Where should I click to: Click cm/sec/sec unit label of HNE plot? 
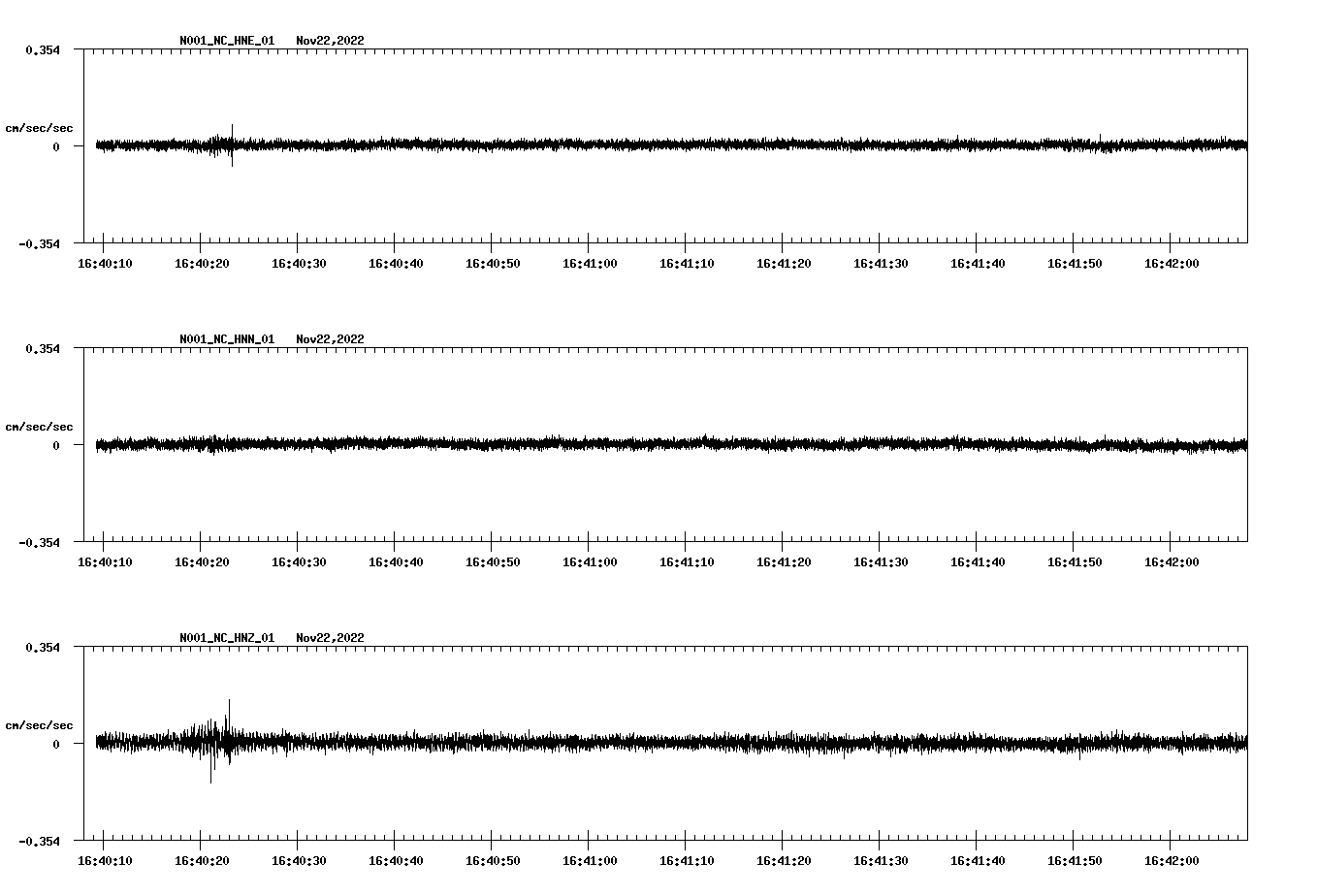pyautogui.click(x=39, y=128)
